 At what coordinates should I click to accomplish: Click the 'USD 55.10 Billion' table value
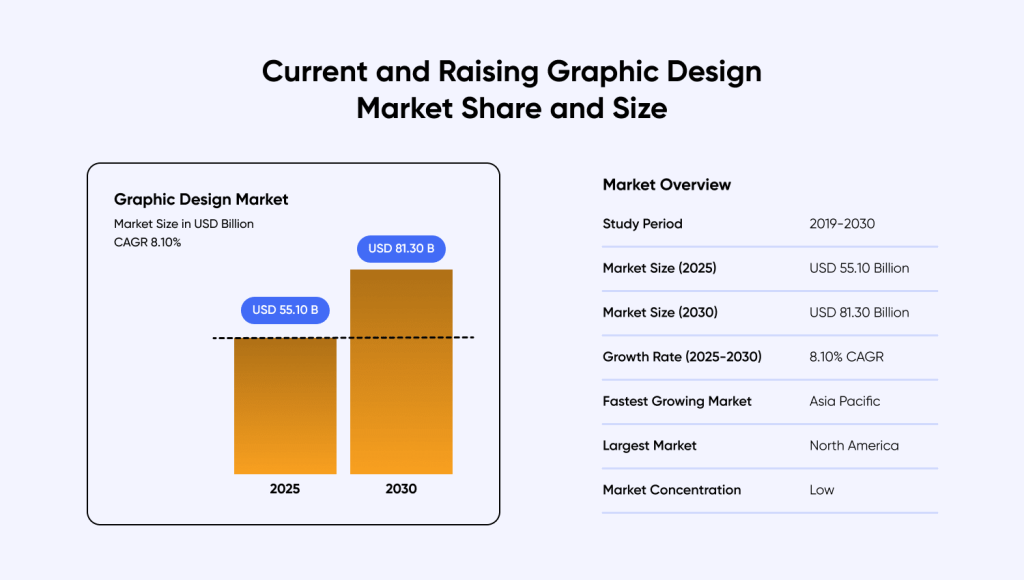pos(859,268)
